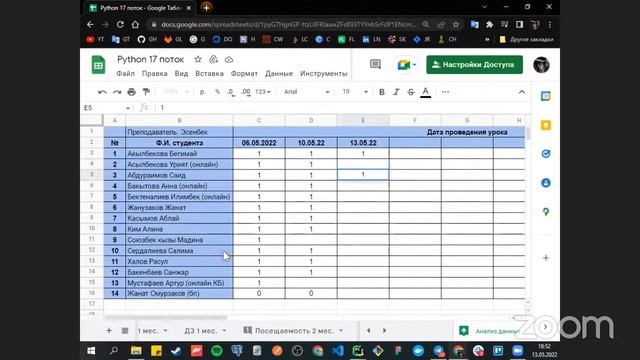Toggle italic formatting

pyautogui.click(x=396, y=92)
